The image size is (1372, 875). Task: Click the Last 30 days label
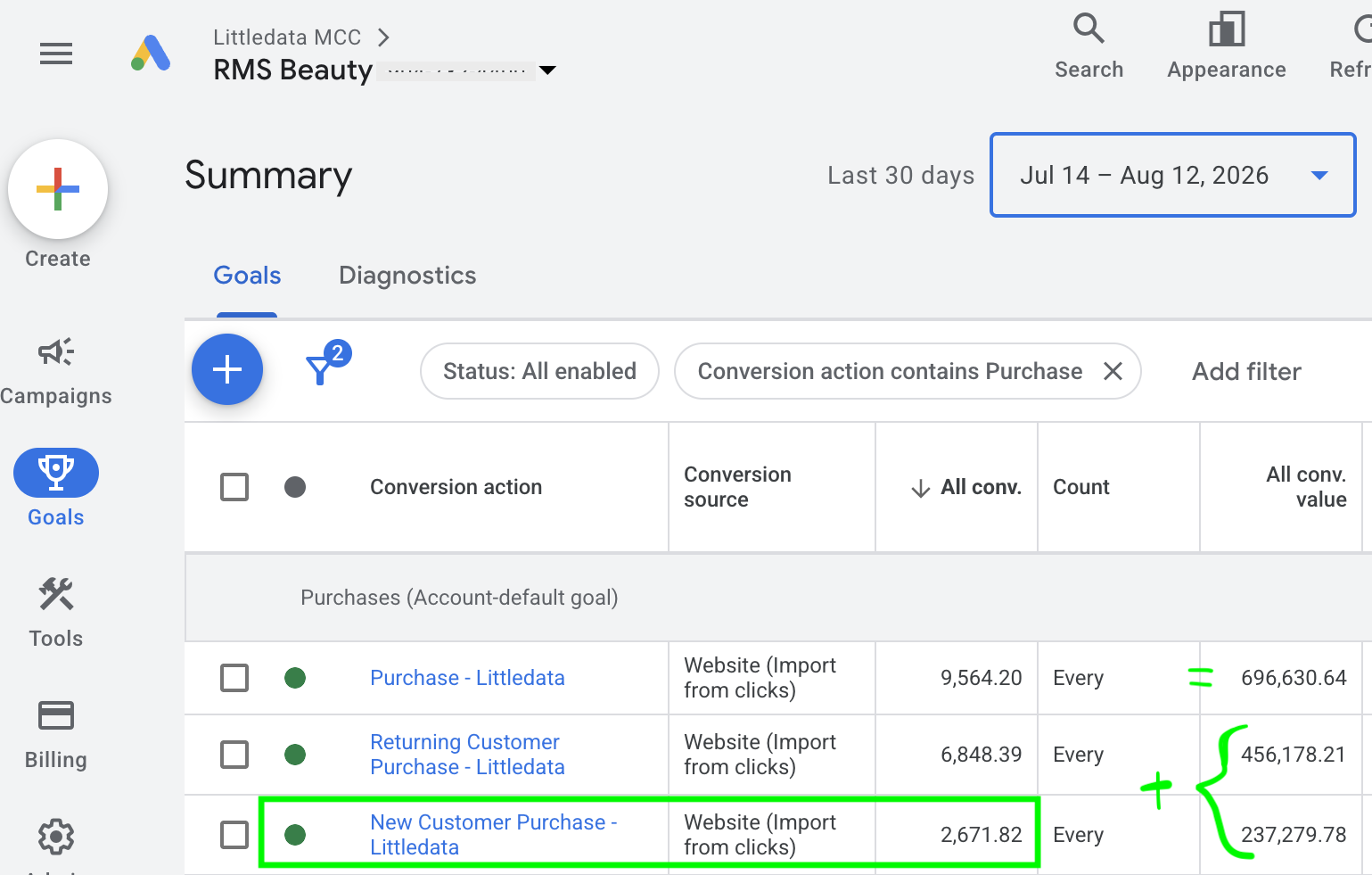tap(900, 175)
